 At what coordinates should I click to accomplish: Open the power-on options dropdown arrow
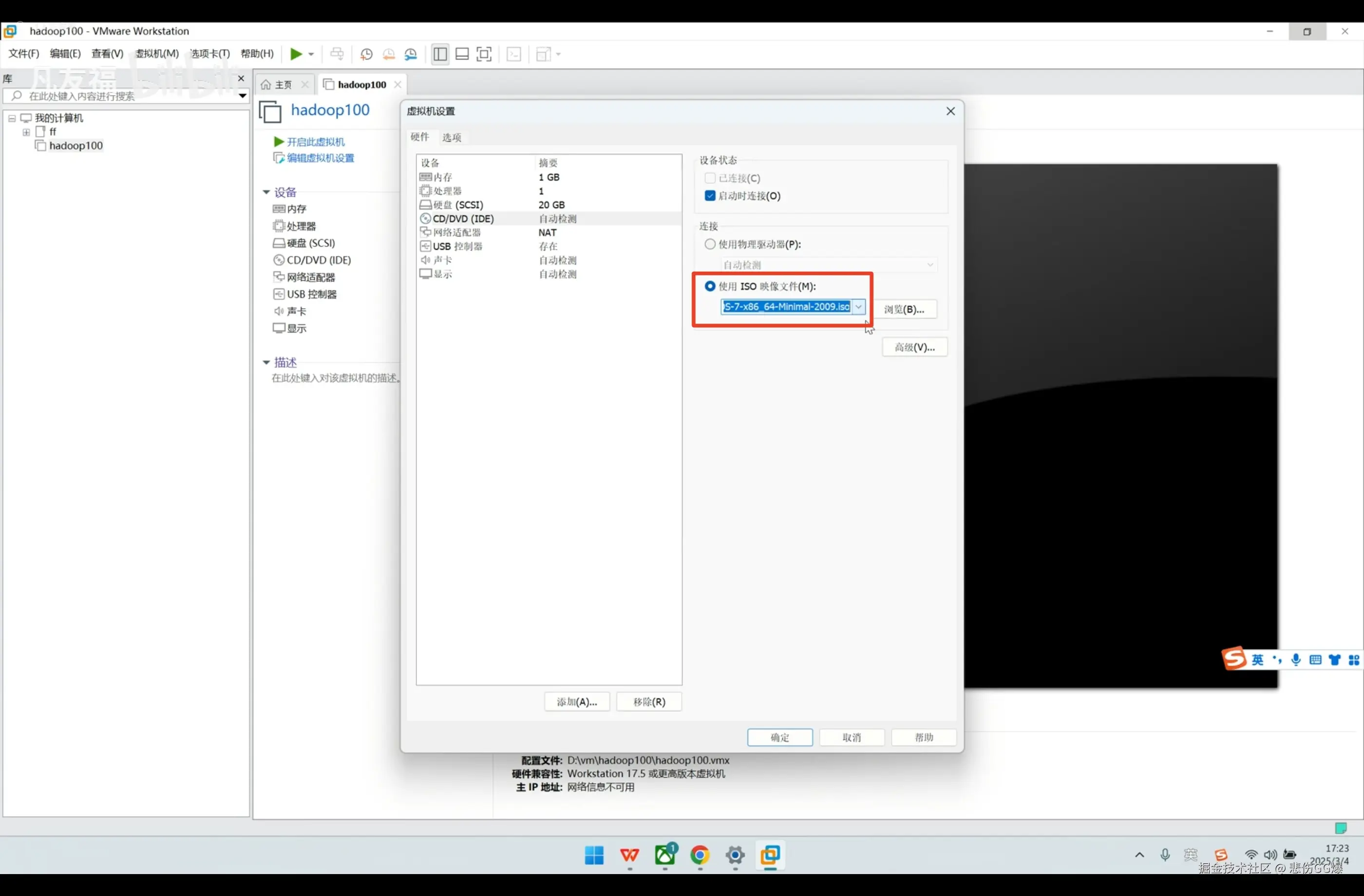point(311,54)
